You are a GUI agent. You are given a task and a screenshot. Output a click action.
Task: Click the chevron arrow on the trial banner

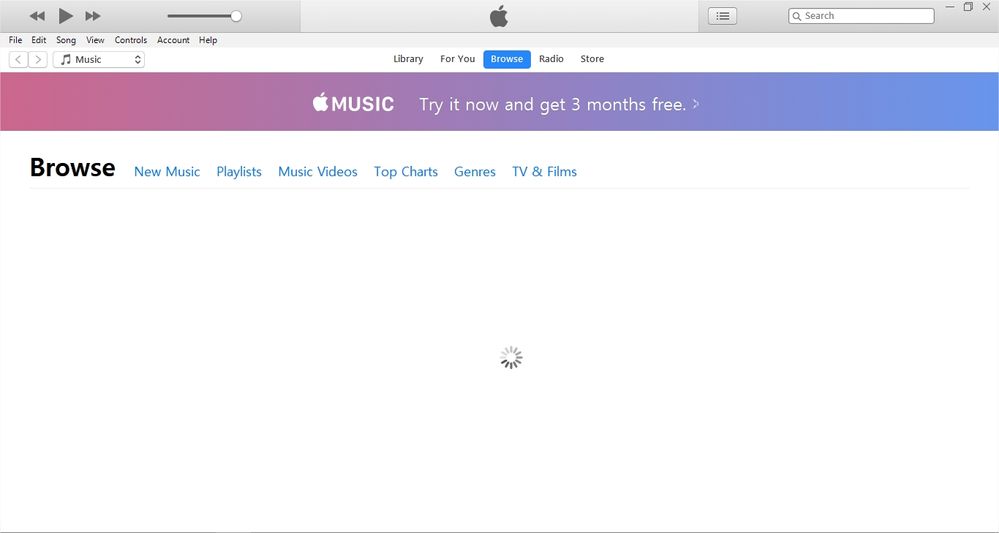(696, 104)
